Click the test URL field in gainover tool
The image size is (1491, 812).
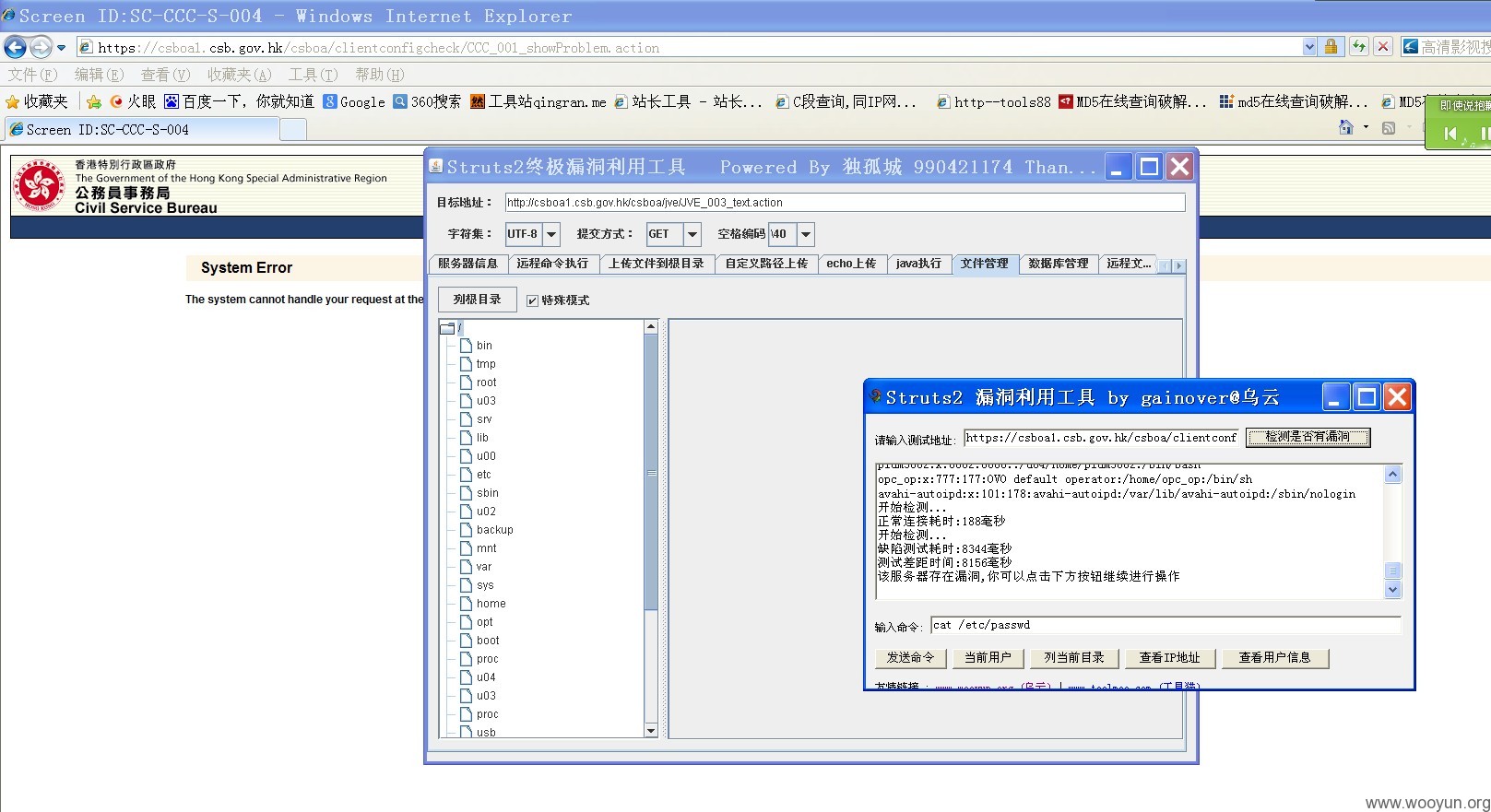coord(1101,438)
